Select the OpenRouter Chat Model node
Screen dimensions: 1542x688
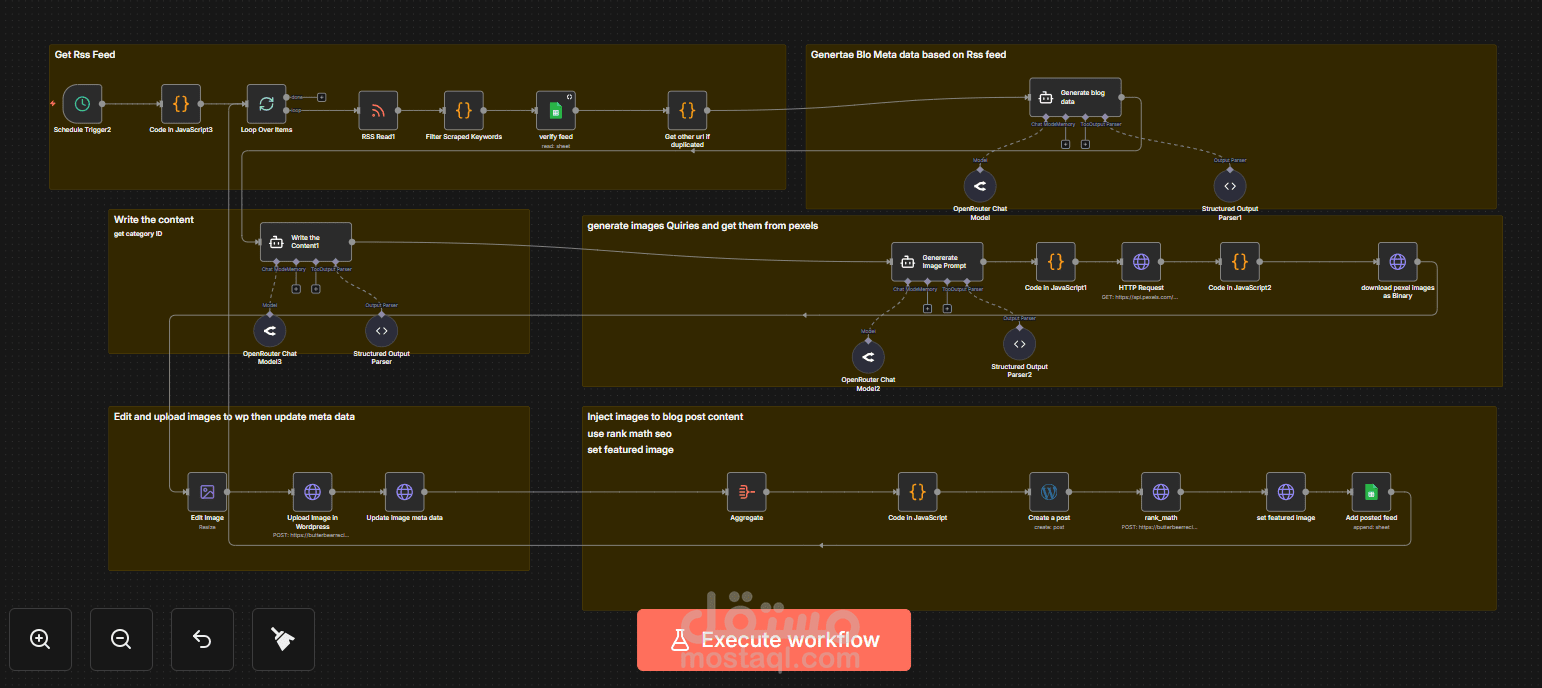[x=979, y=185]
